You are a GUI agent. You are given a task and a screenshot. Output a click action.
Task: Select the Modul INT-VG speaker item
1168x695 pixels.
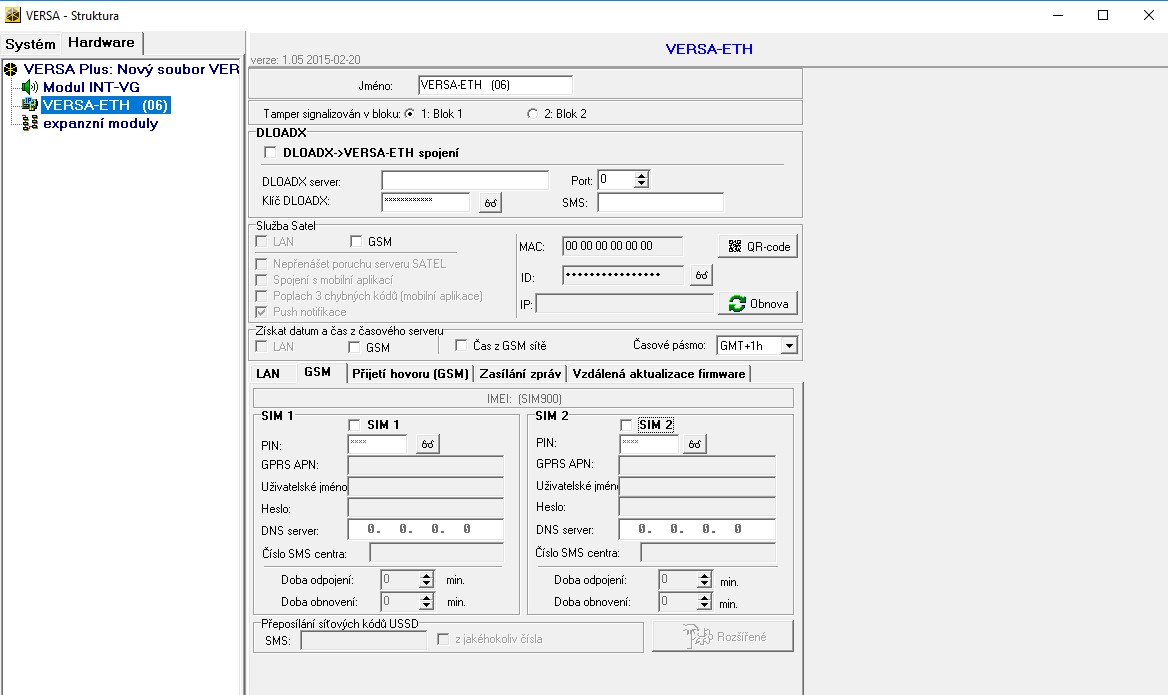point(89,87)
